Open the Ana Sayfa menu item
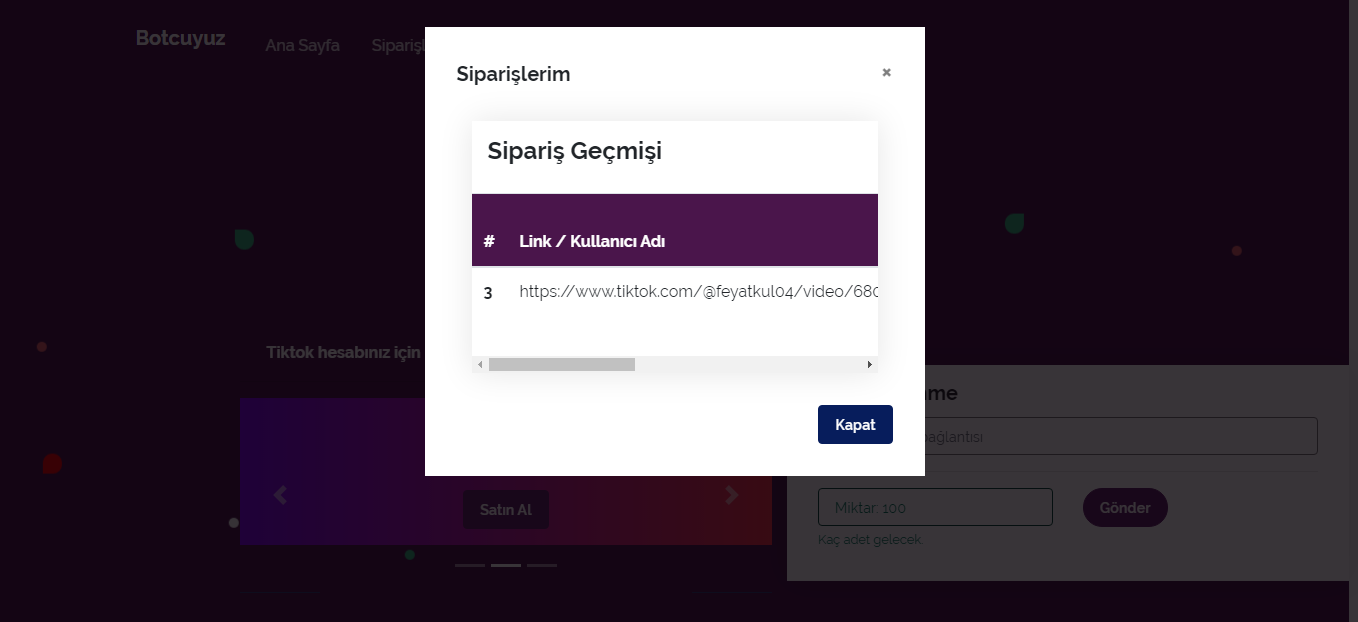This screenshot has width=1358, height=622. (x=302, y=45)
